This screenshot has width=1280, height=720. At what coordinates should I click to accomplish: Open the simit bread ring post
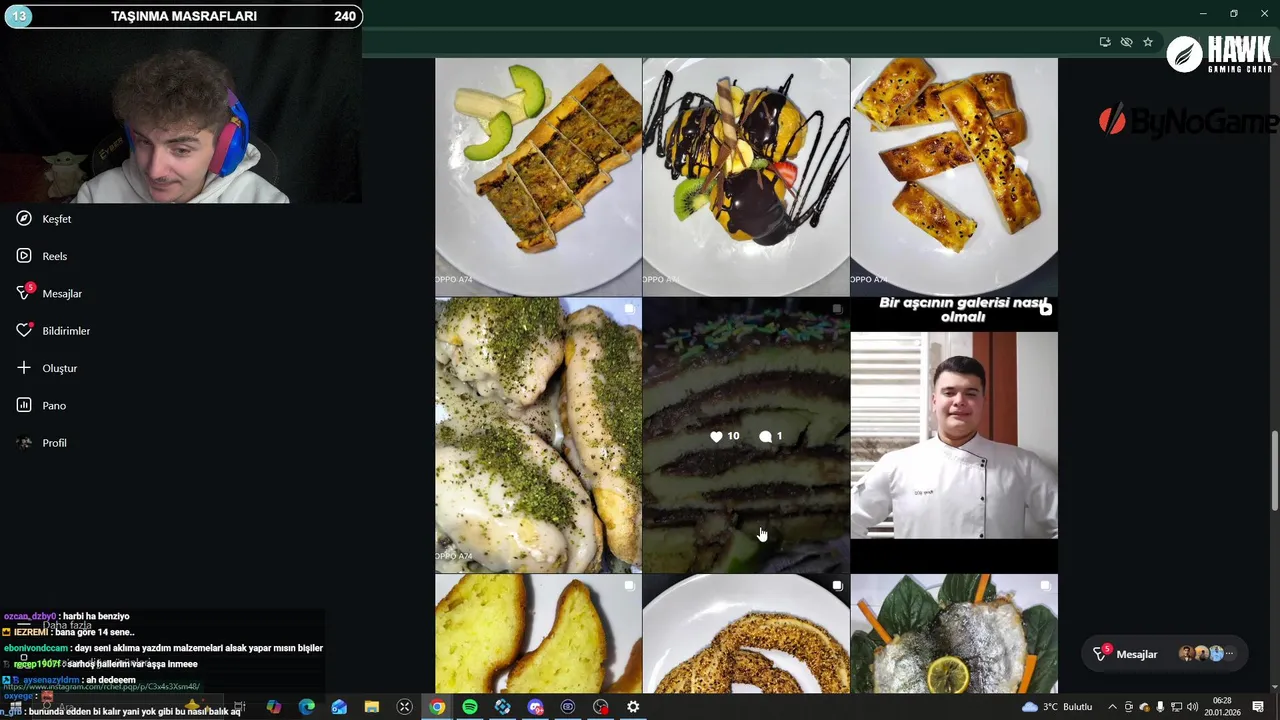[746, 634]
